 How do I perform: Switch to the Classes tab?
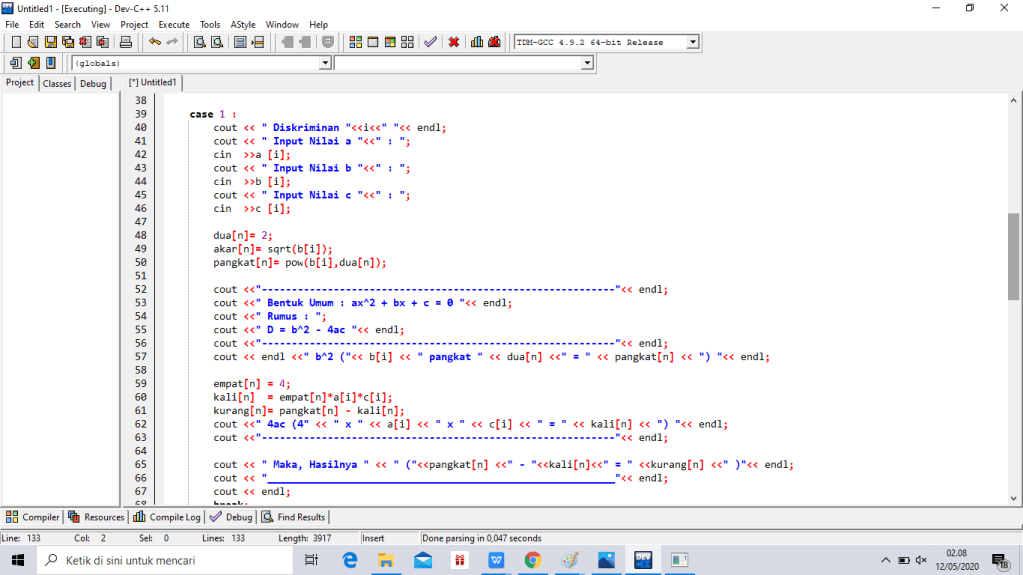57,84
